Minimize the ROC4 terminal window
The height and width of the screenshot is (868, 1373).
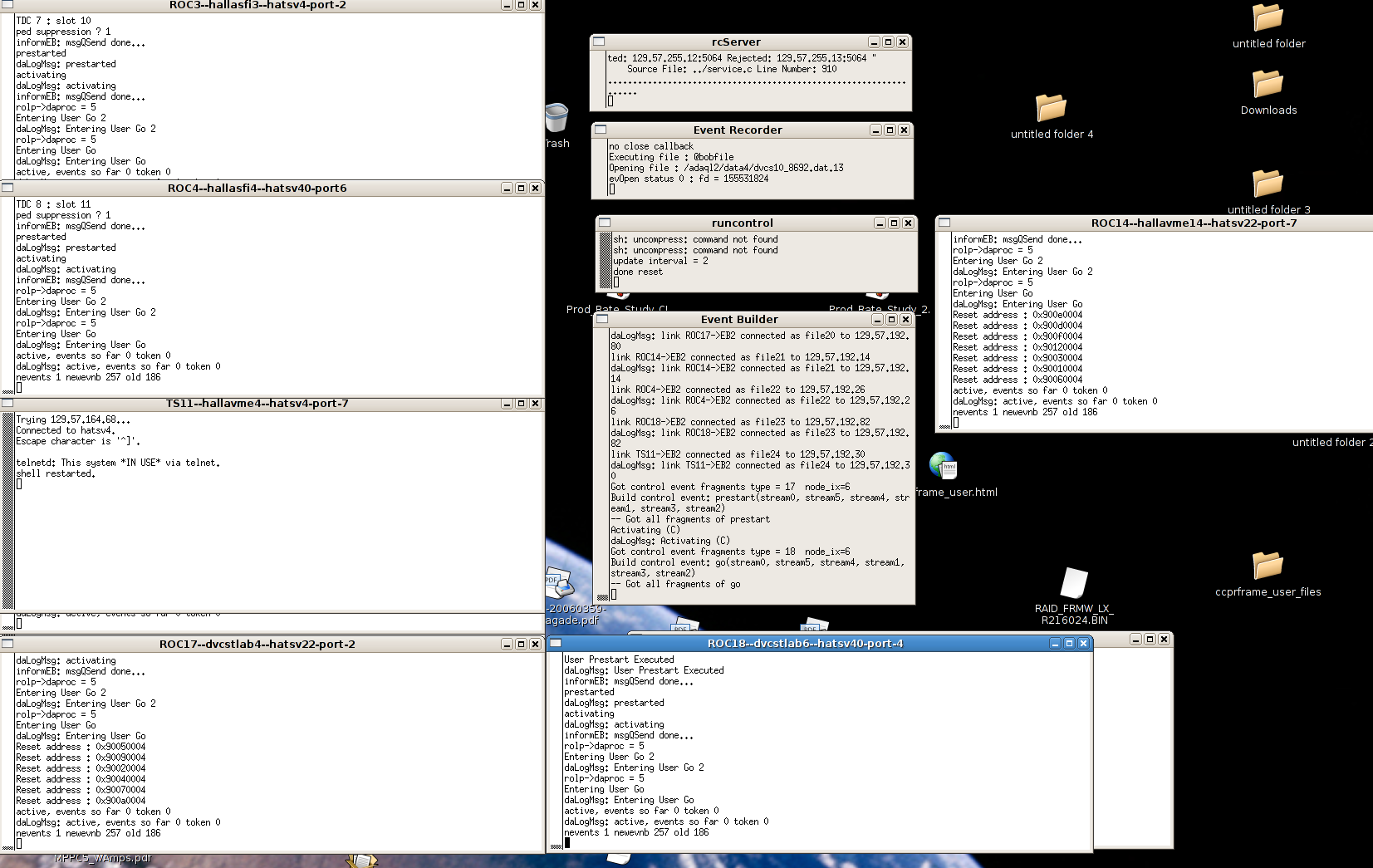[x=507, y=188]
